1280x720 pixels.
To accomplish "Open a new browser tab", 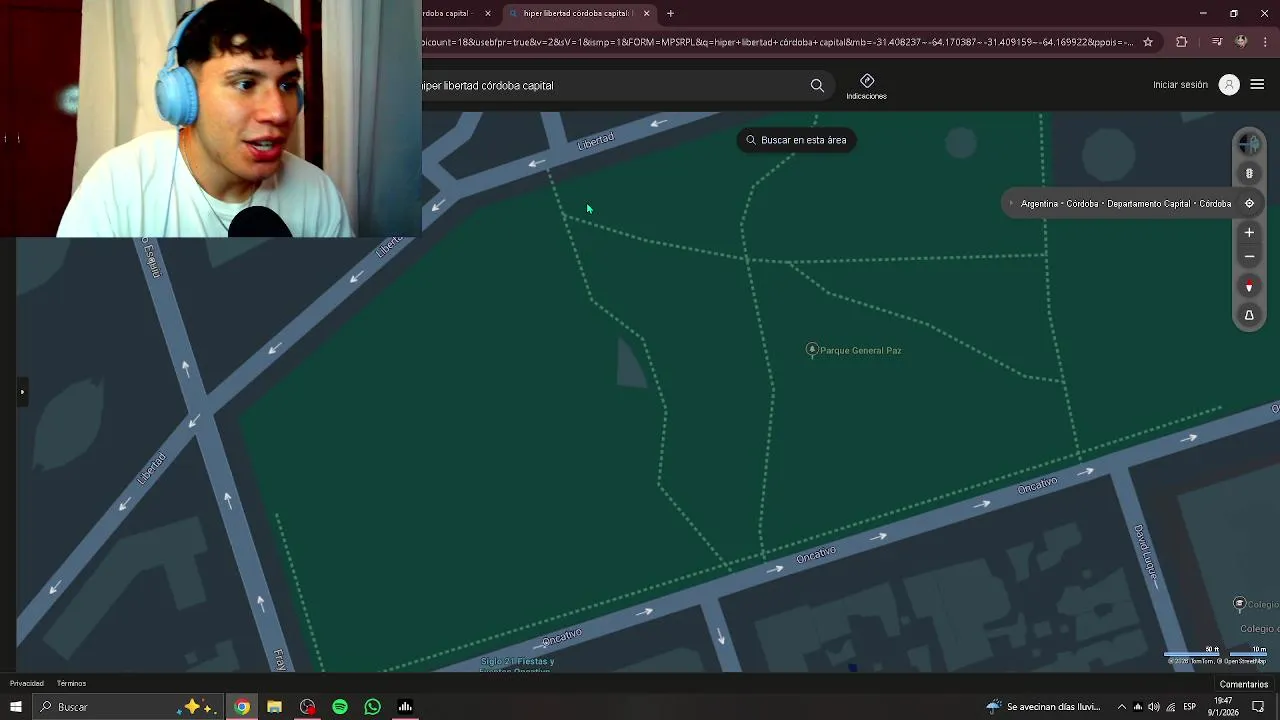I will click(x=670, y=14).
